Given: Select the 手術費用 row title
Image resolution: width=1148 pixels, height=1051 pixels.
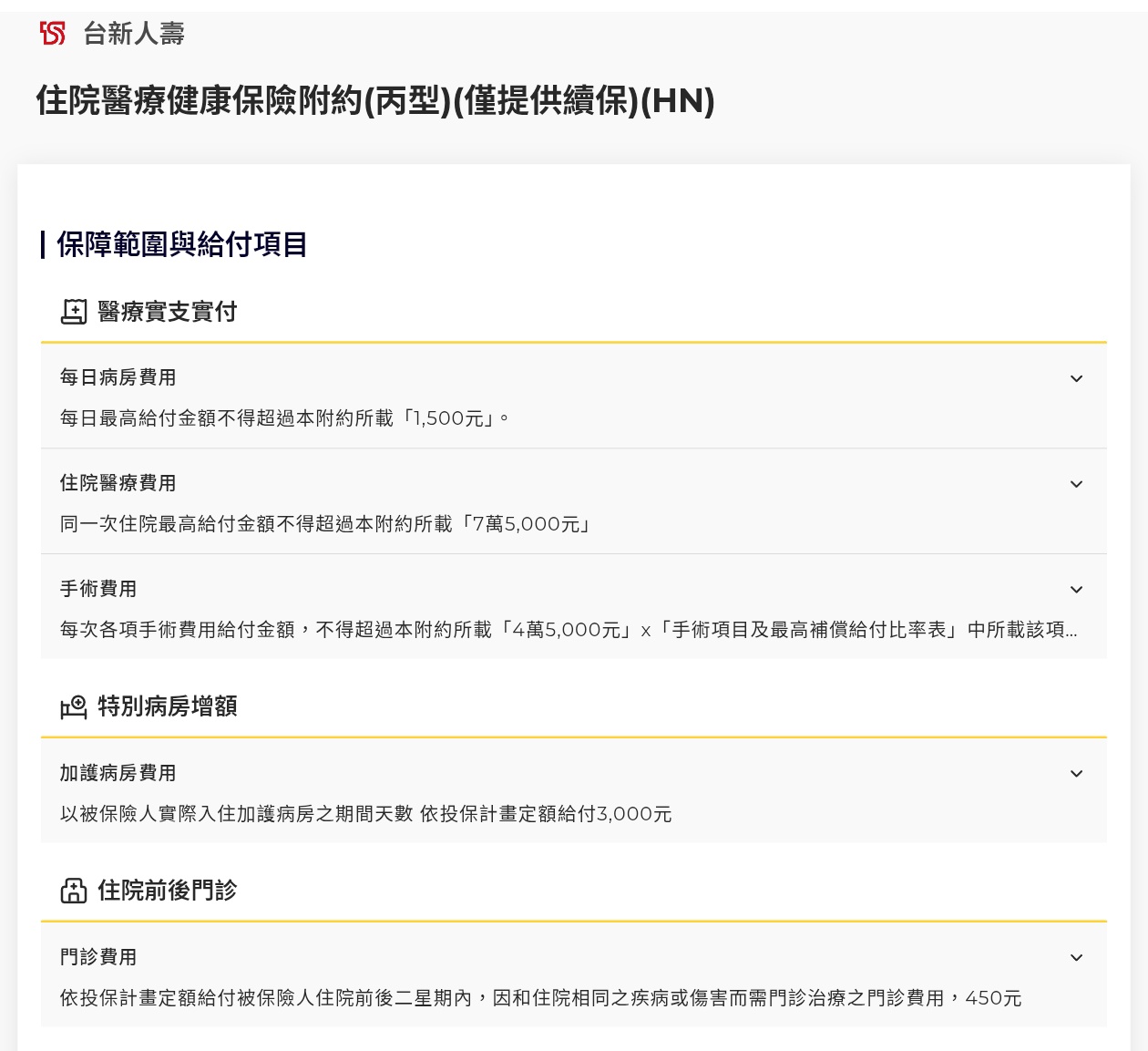Looking at the screenshot, I should coord(98,589).
